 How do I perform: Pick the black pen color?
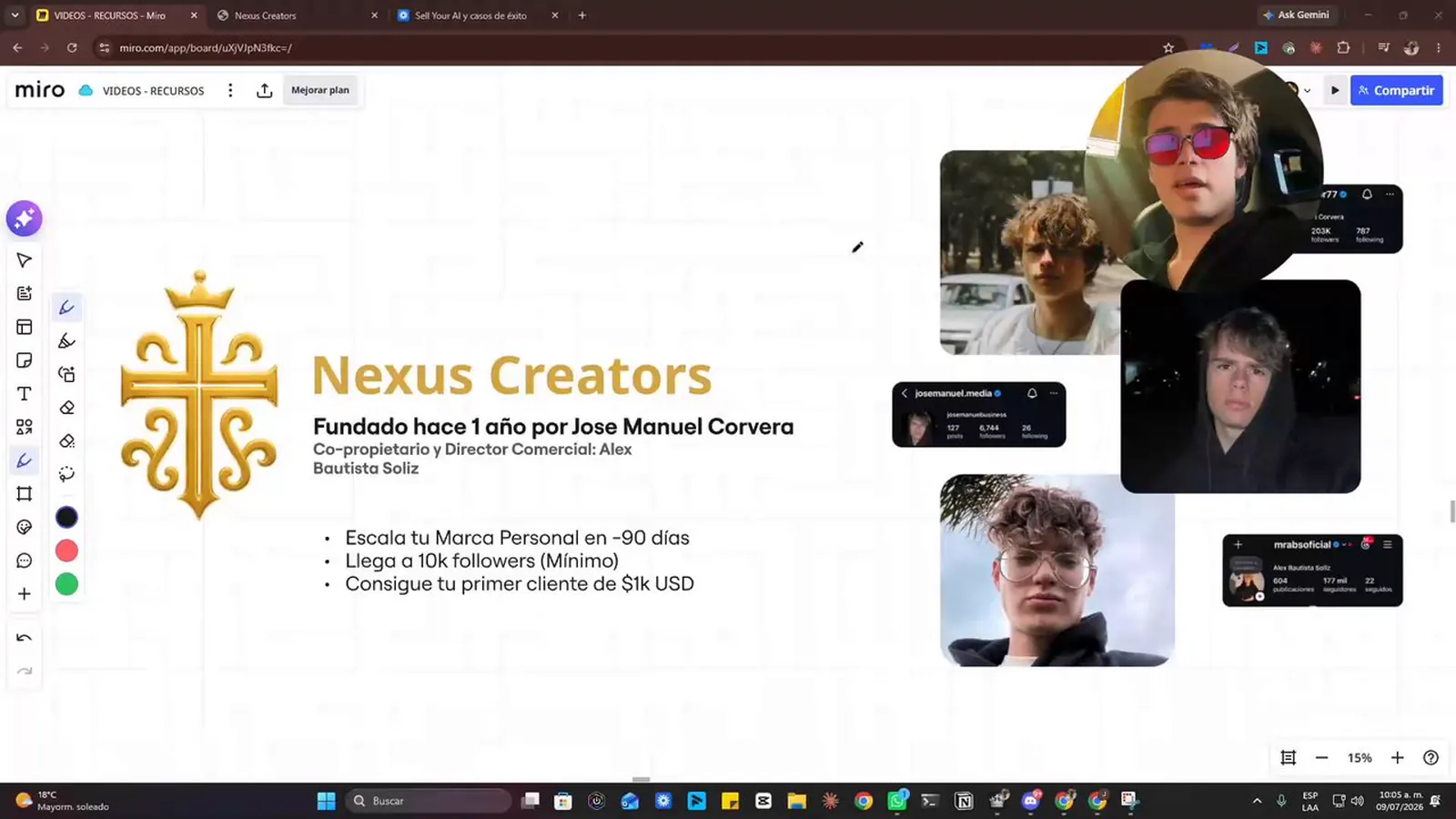pyautogui.click(x=66, y=517)
